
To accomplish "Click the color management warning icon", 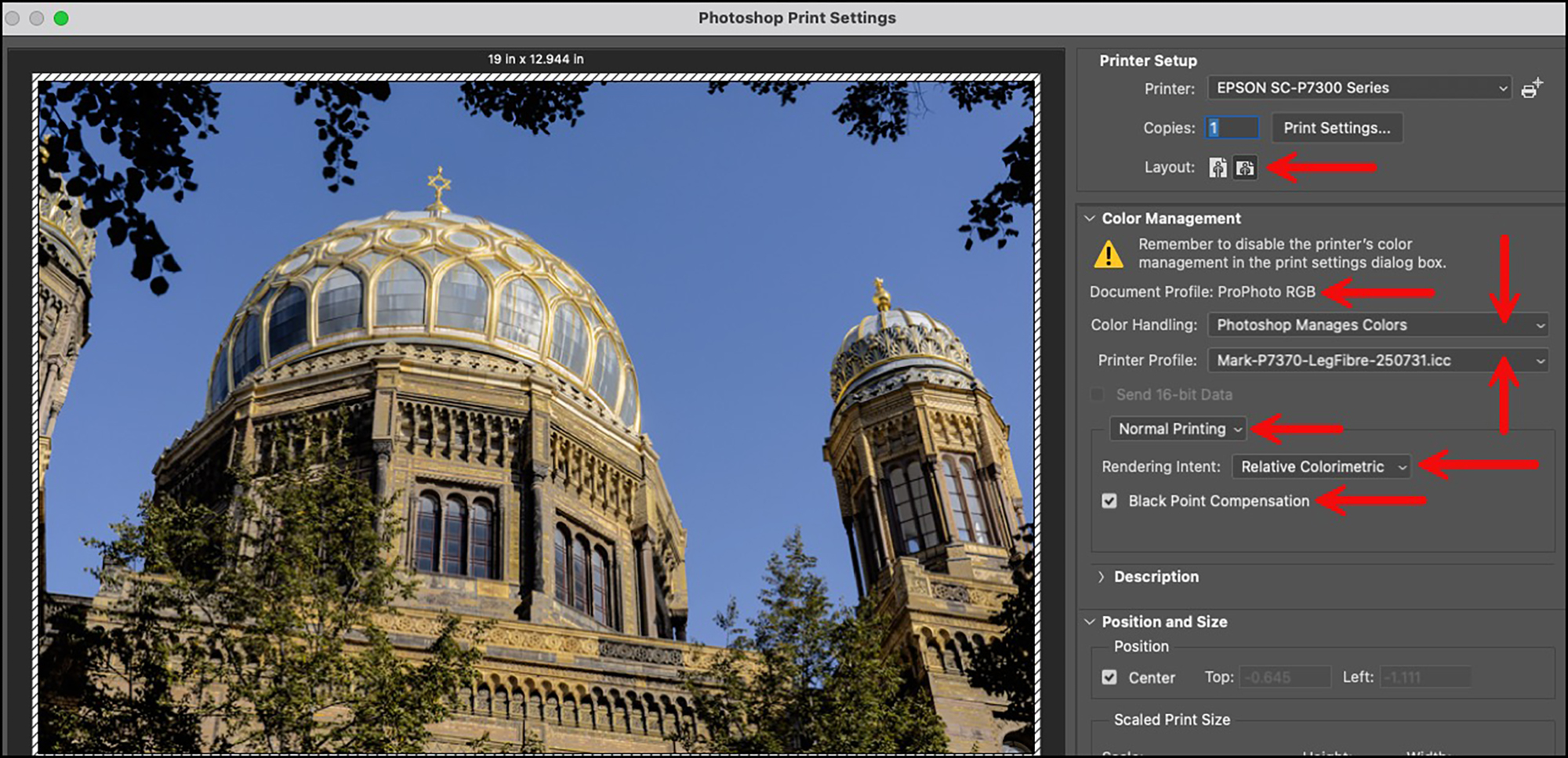I will pos(1109,254).
